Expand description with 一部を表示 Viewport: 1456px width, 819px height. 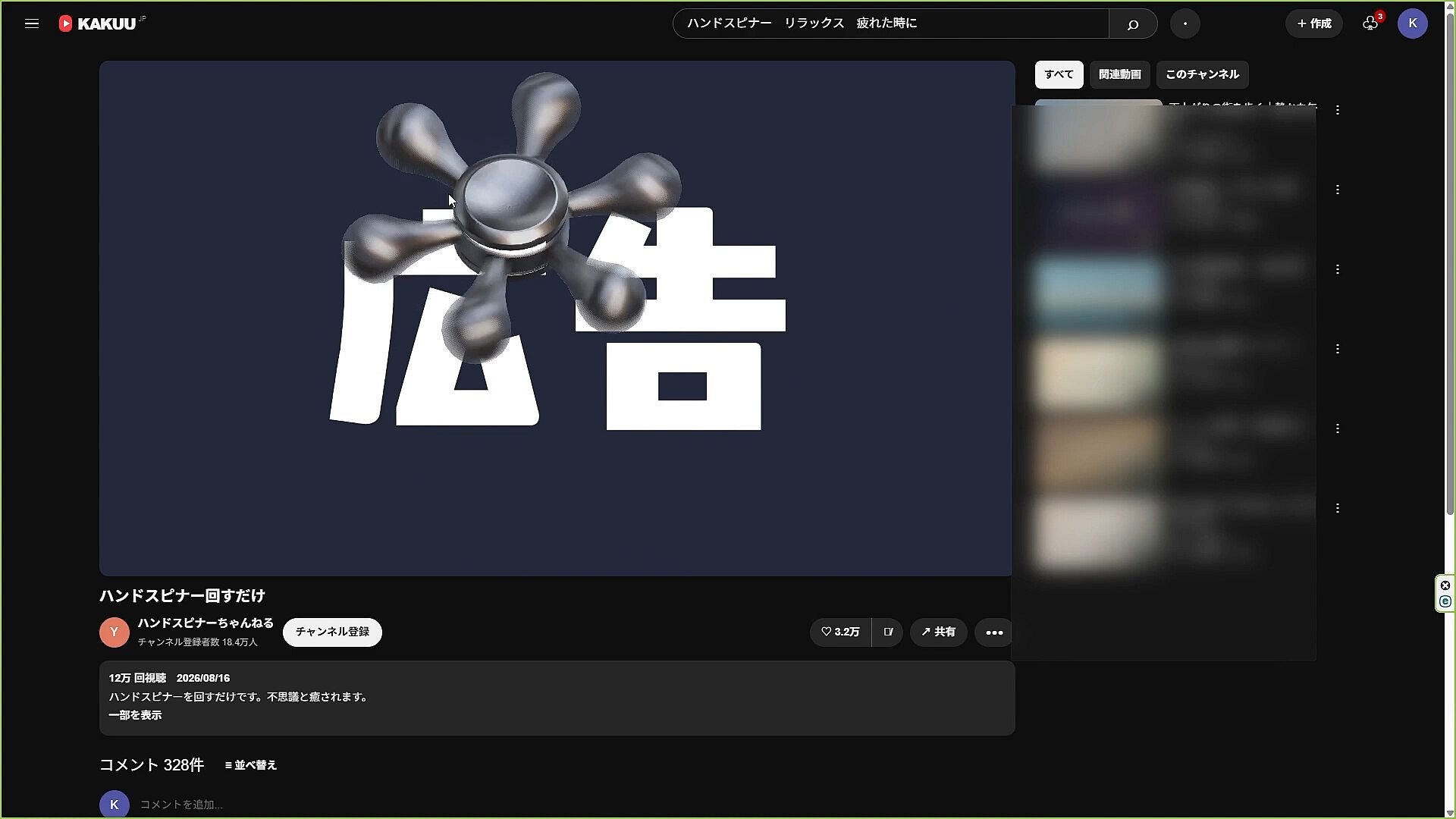pos(135,715)
